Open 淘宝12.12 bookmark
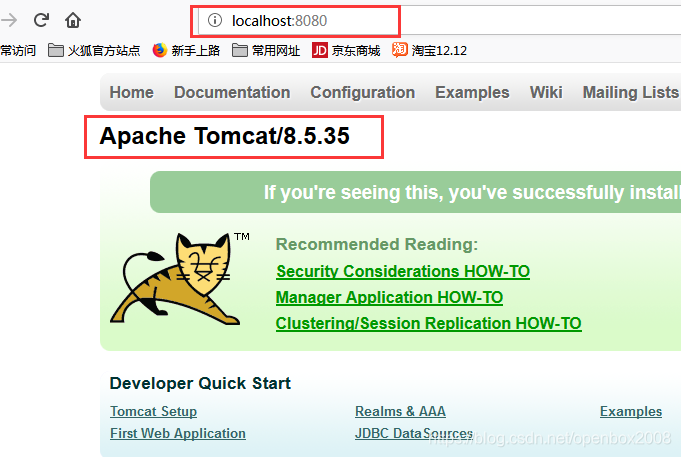 tap(429, 50)
